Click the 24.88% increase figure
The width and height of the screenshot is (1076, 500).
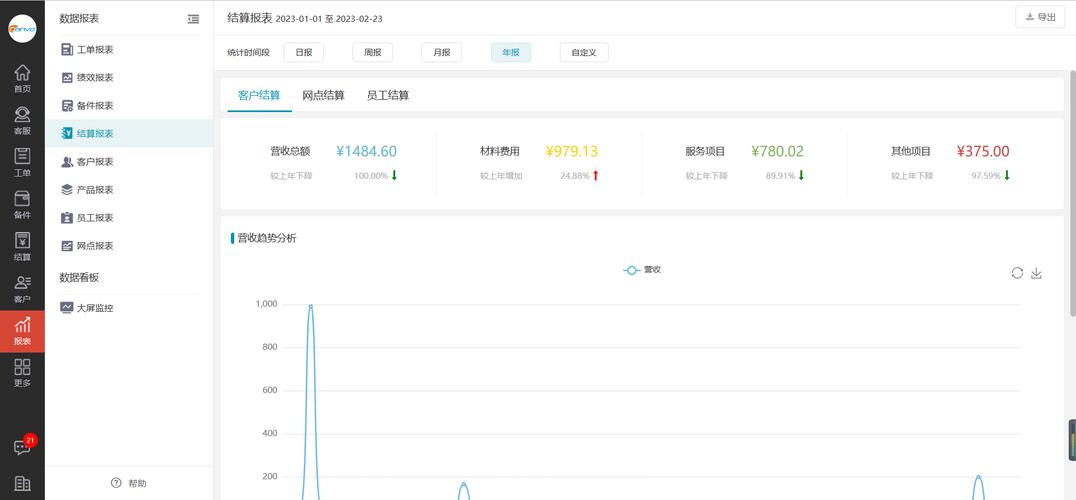click(x=575, y=176)
